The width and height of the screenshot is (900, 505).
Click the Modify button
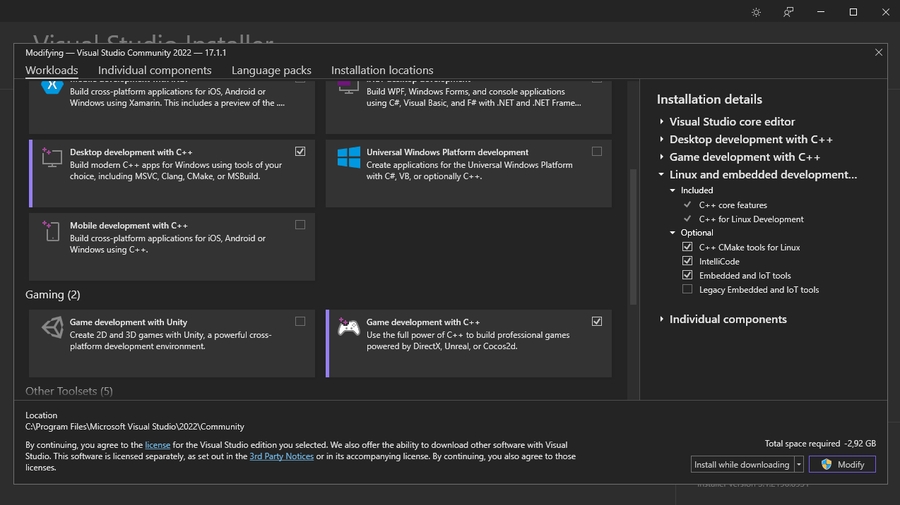tap(842, 465)
